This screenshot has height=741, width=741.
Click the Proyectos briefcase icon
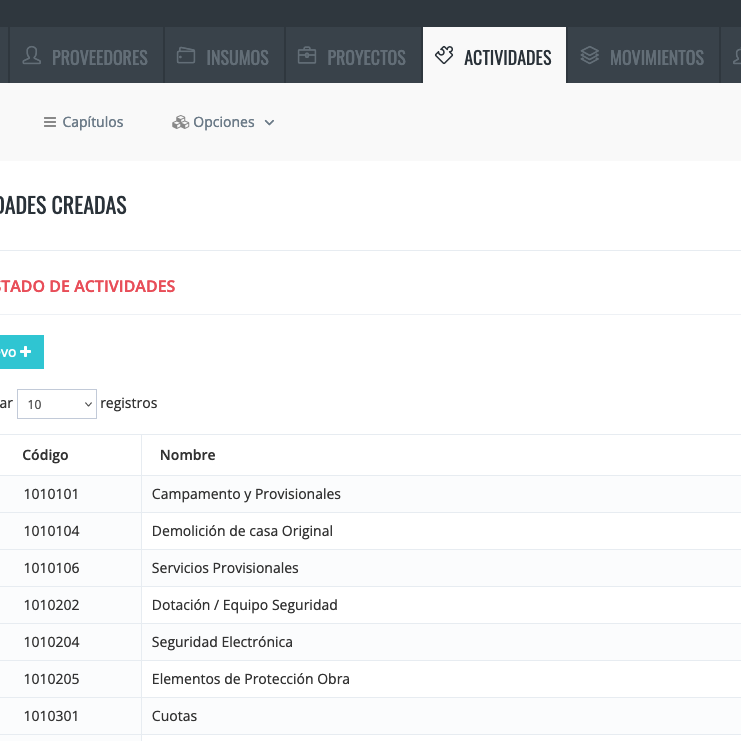pyautogui.click(x=307, y=56)
